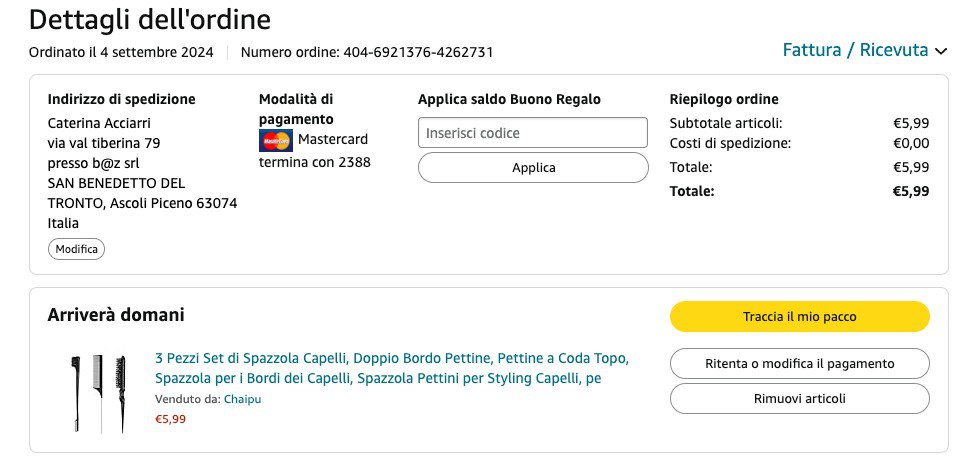
Task: Click the Costi di spedizione label
Action: pos(730,143)
